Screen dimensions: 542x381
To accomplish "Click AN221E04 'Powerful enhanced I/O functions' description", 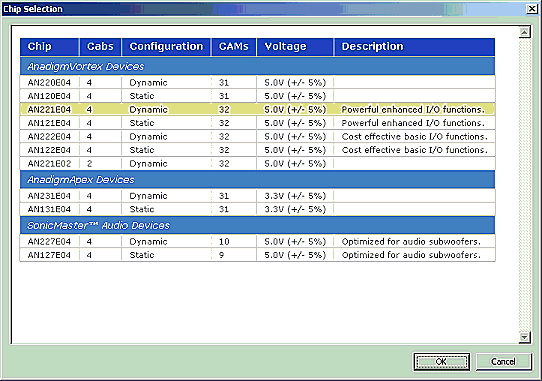I will (413, 109).
